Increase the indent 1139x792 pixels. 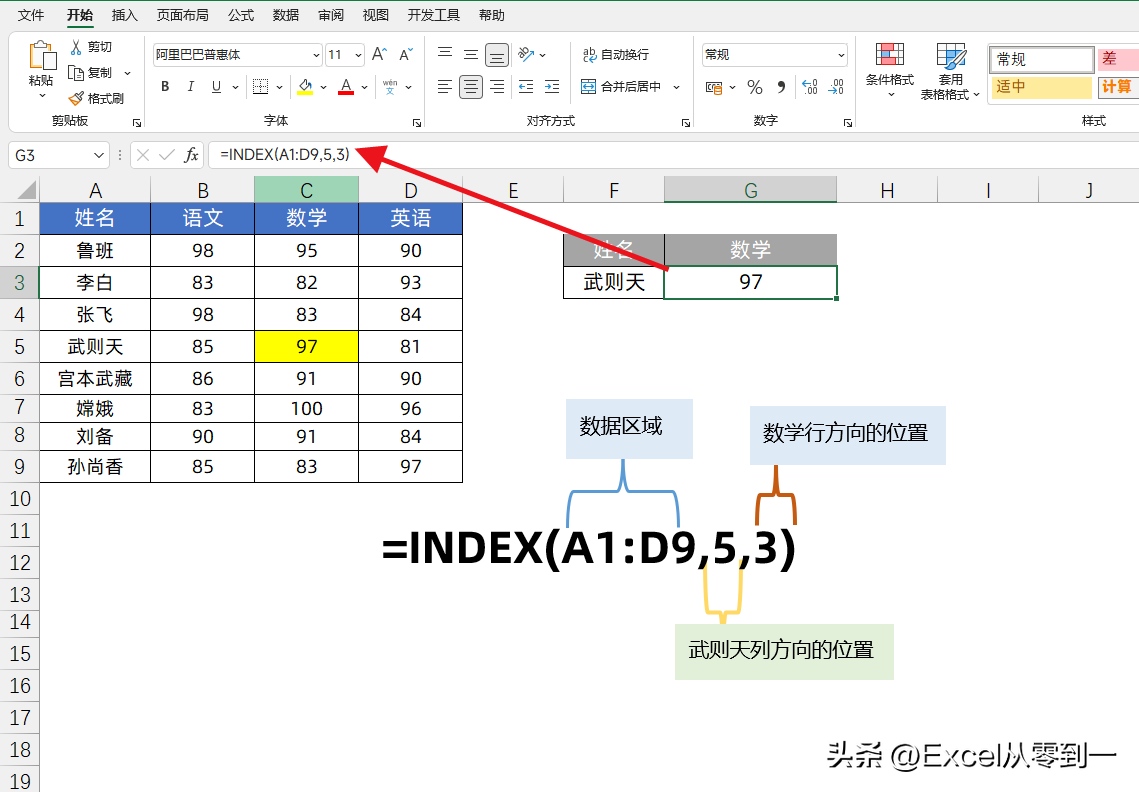point(552,87)
